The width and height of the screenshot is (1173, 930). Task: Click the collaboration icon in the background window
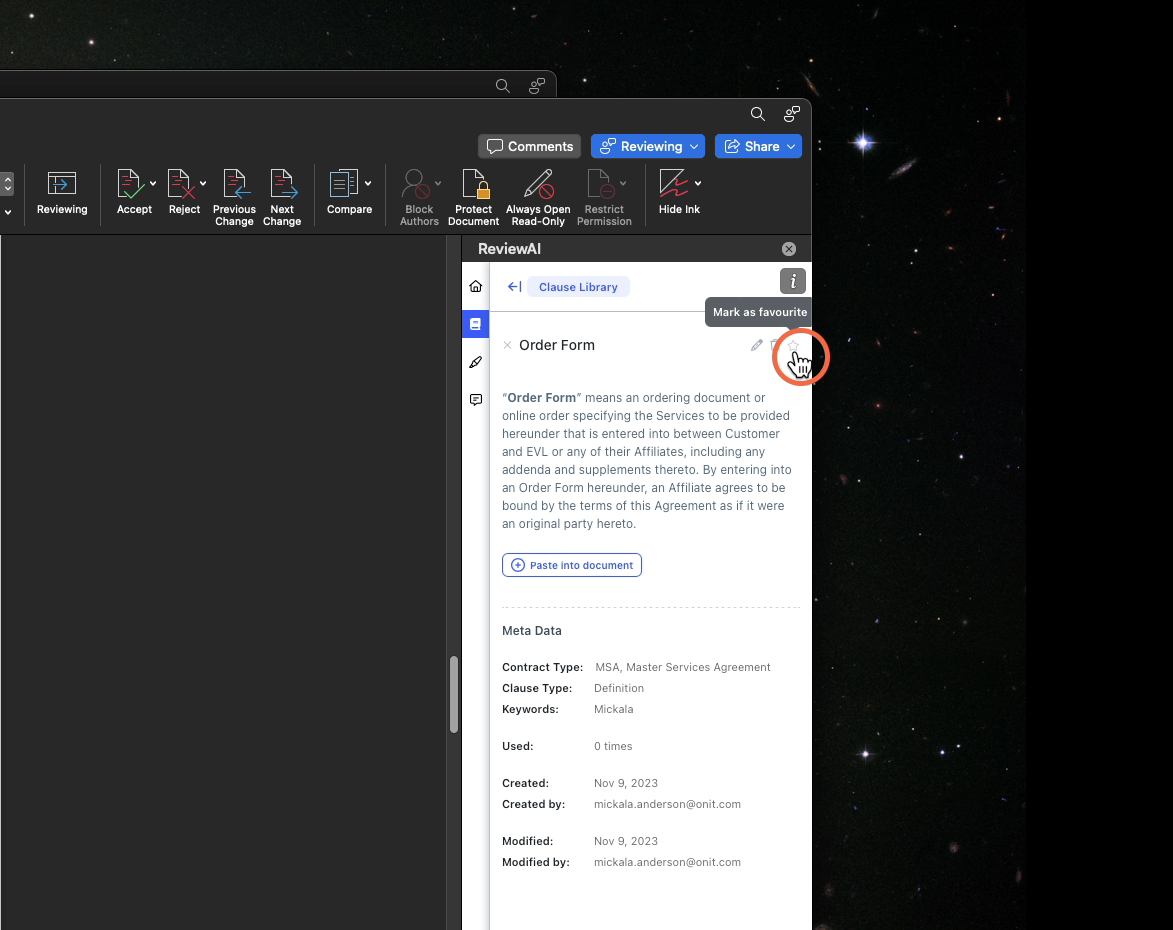coord(537,86)
